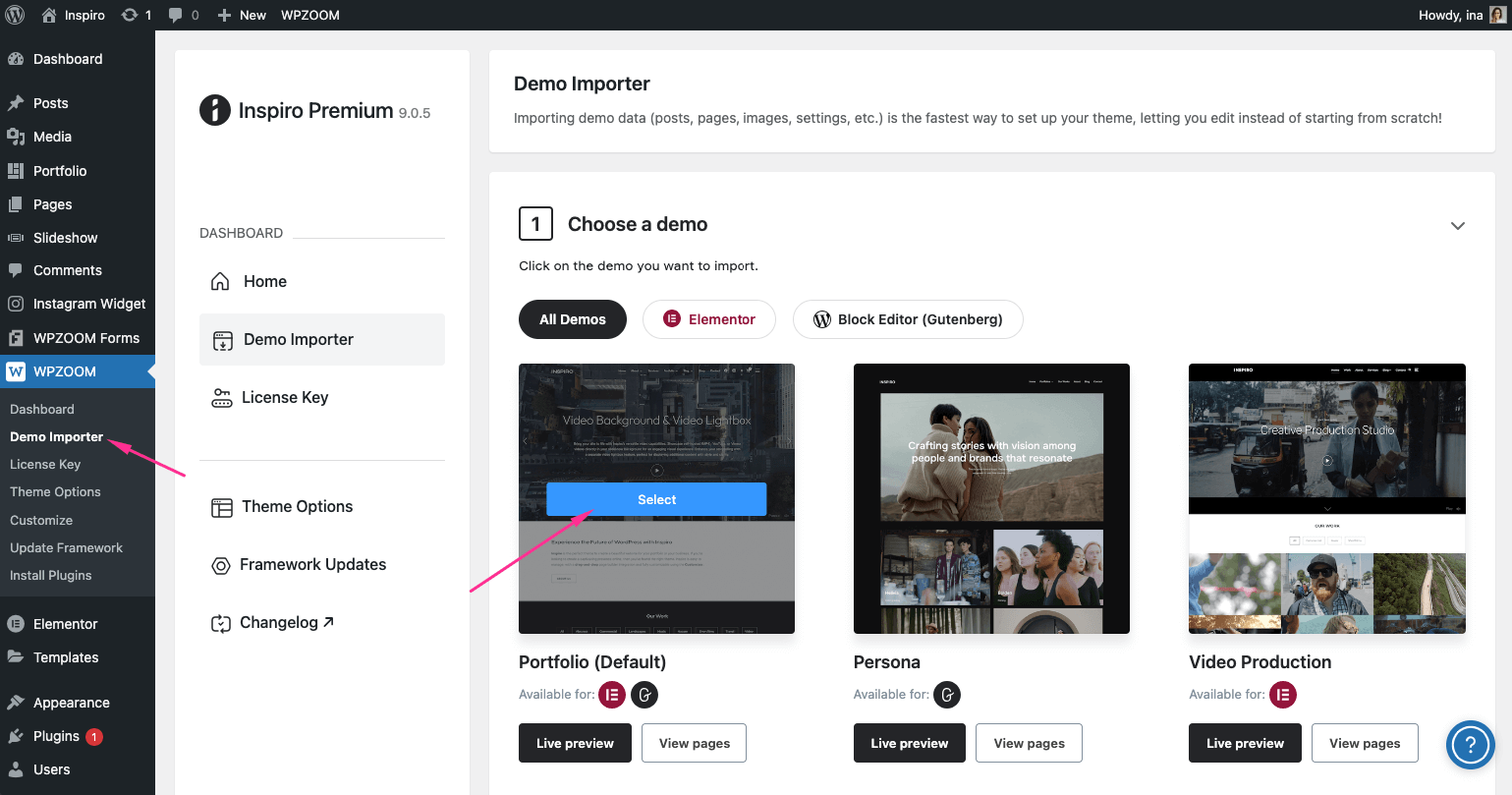The width and height of the screenshot is (1512, 795).
Task: Go to Home in Inspiro dashboard panel
Action: coord(322,281)
